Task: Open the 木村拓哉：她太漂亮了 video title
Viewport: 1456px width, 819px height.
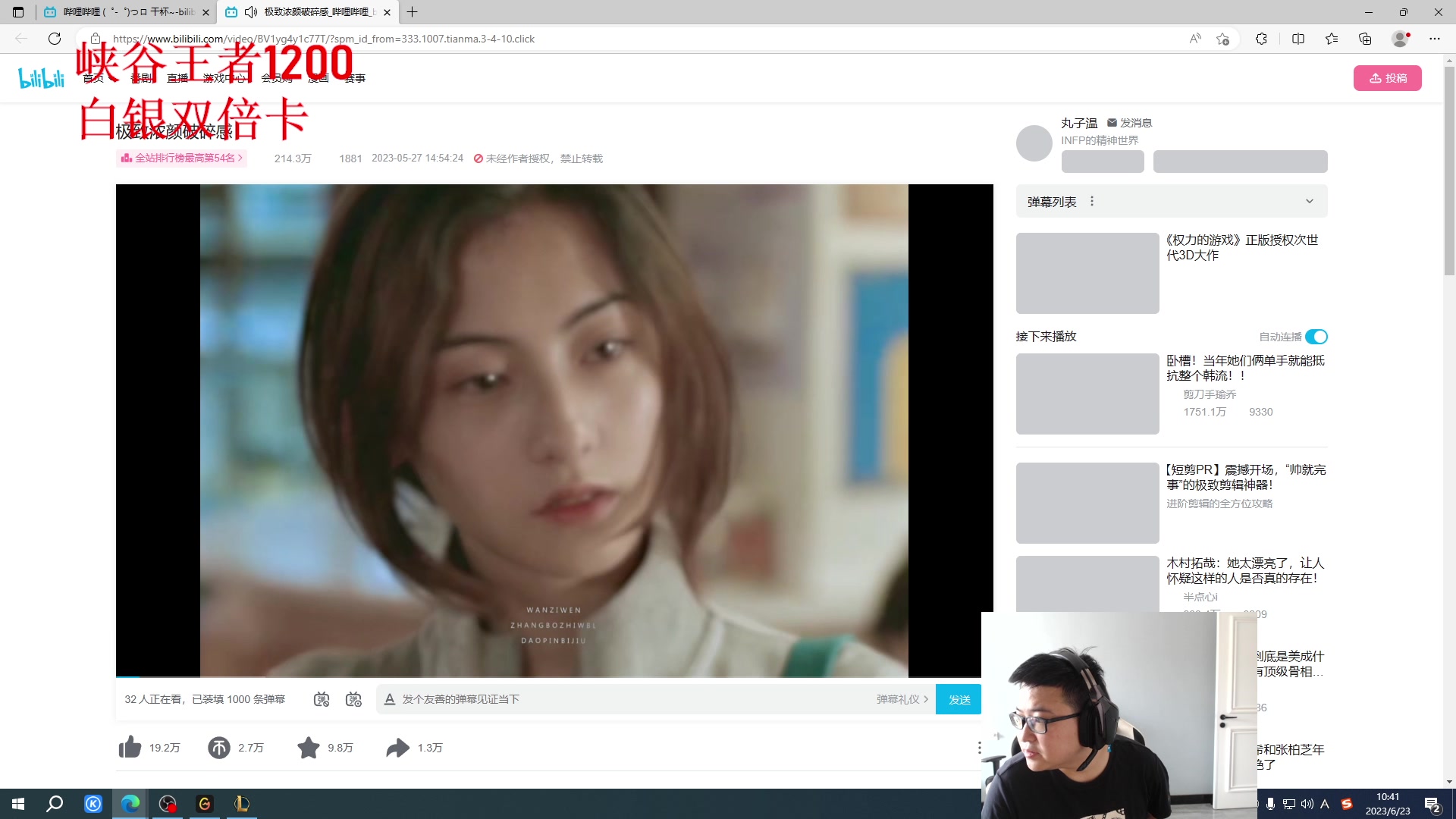Action: point(1245,571)
